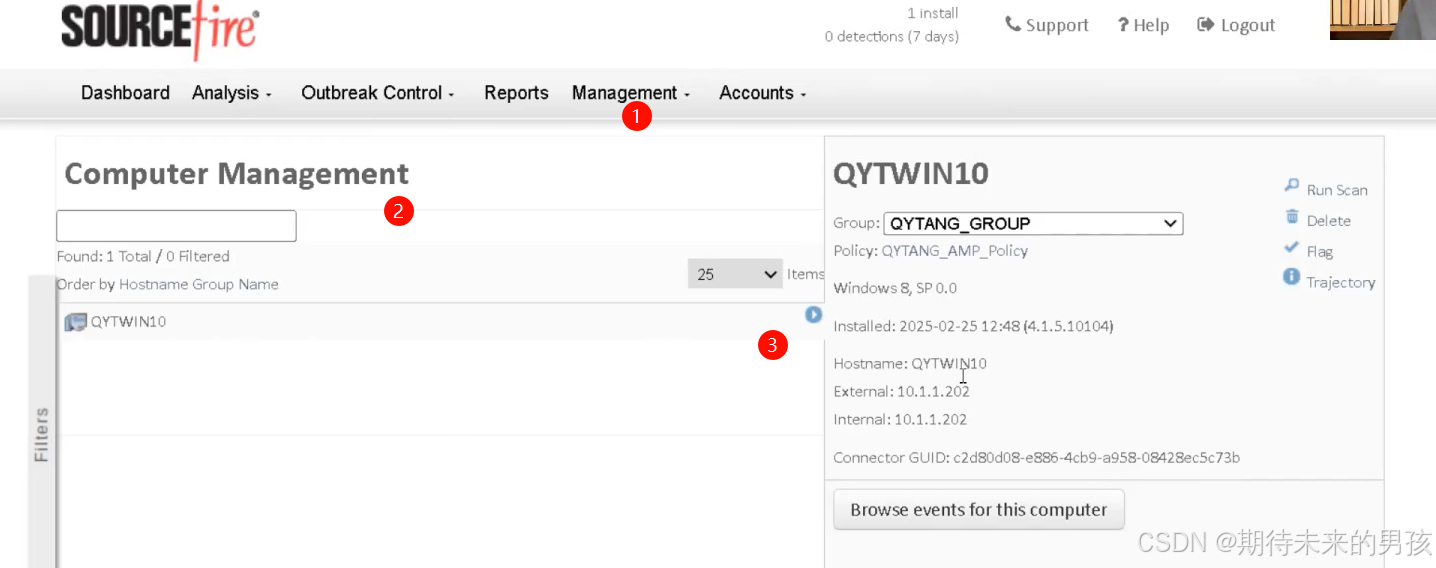This screenshot has height=568, width=1436.
Task: Select the QYTWIN10 row in computer list
Action: 440,321
